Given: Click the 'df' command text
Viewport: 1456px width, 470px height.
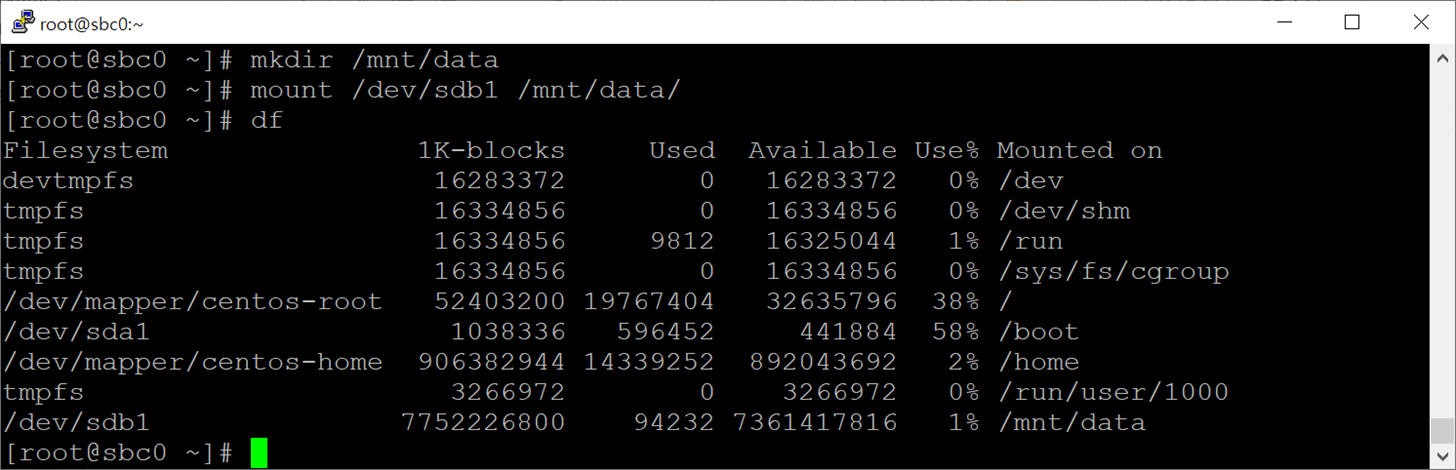Looking at the screenshot, I should click(x=266, y=120).
